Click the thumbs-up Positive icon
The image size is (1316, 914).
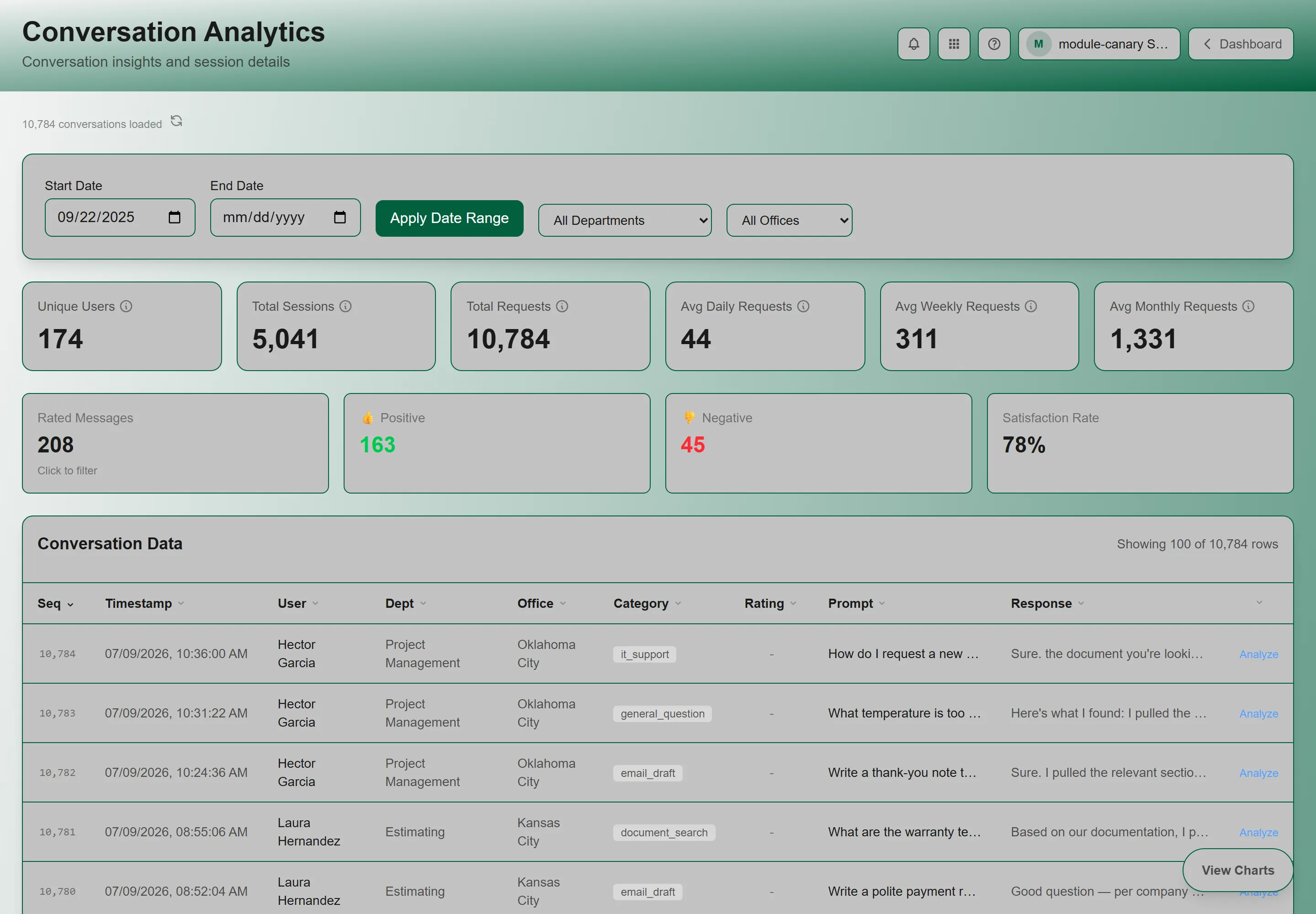coord(368,418)
